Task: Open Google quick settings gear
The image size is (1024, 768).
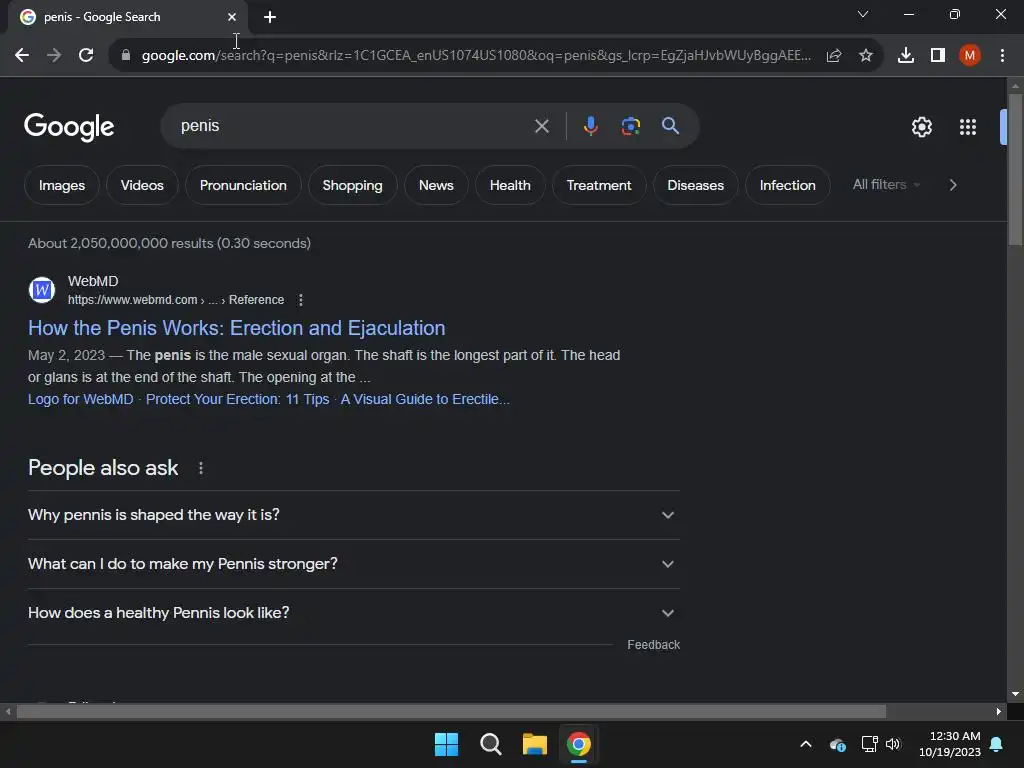Action: pyautogui.click(x=921, y=127)
